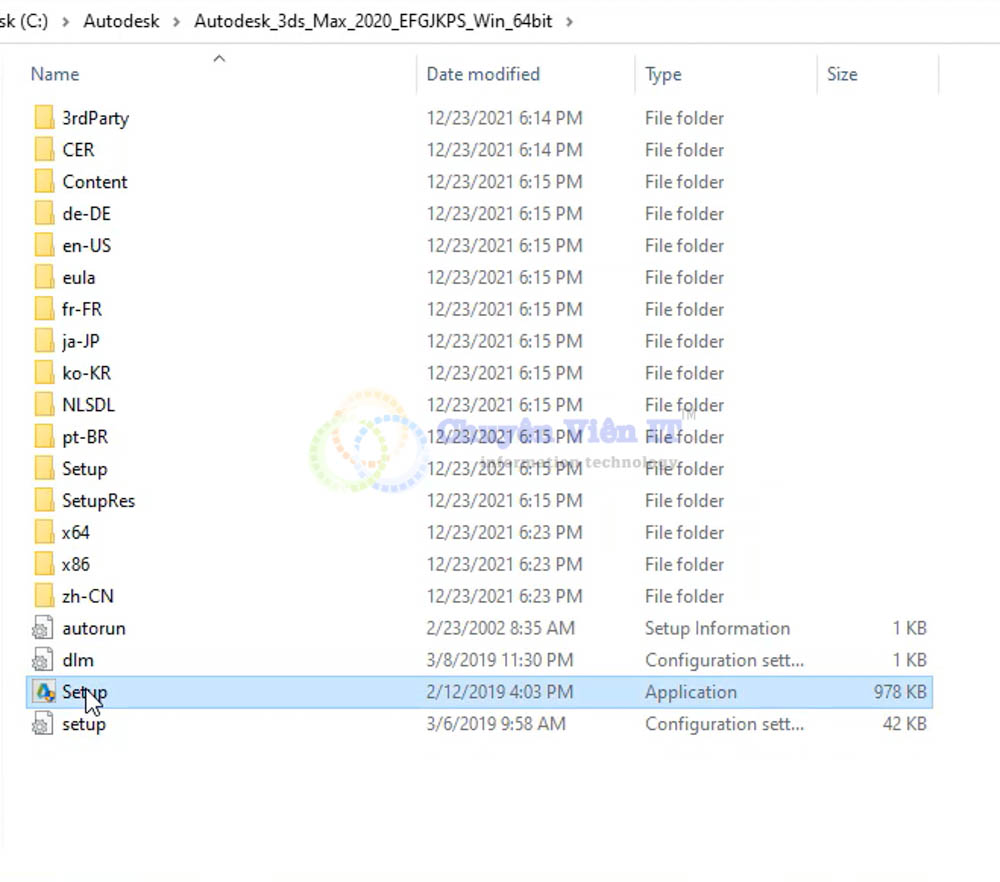Navigate to Autodesk in the address breadcrumb
This screenshot has width=1000, height=882.
point(121,21)
